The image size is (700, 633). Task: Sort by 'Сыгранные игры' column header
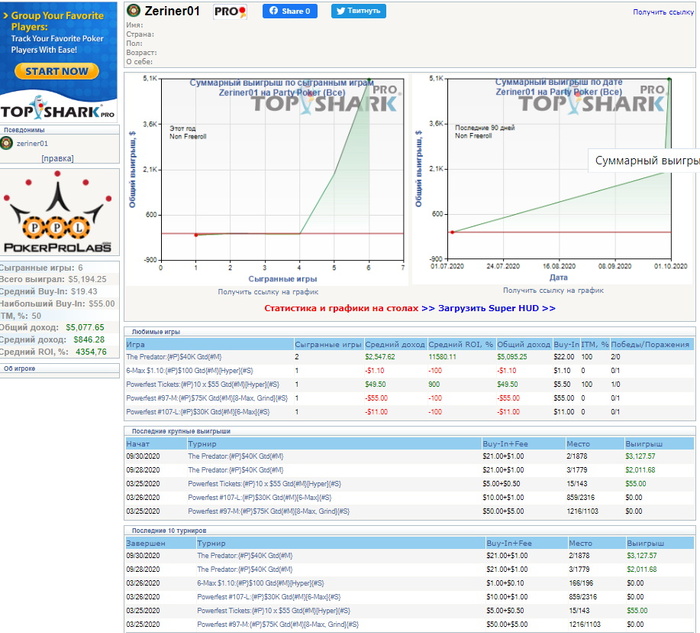tap(328, 345)
